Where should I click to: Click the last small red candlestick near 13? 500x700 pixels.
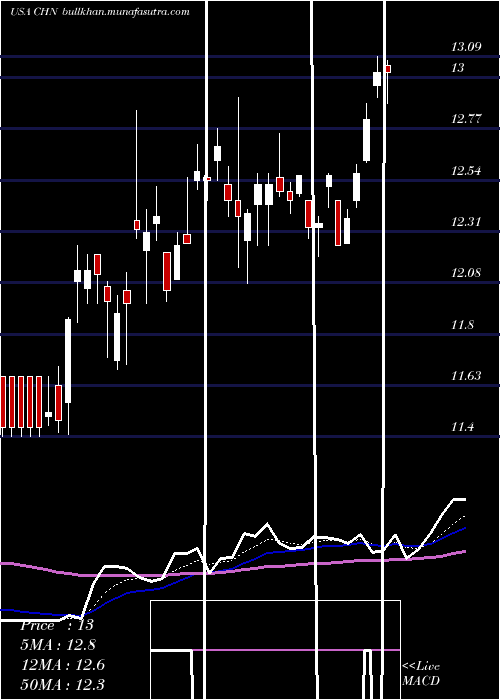click(388, 69)
